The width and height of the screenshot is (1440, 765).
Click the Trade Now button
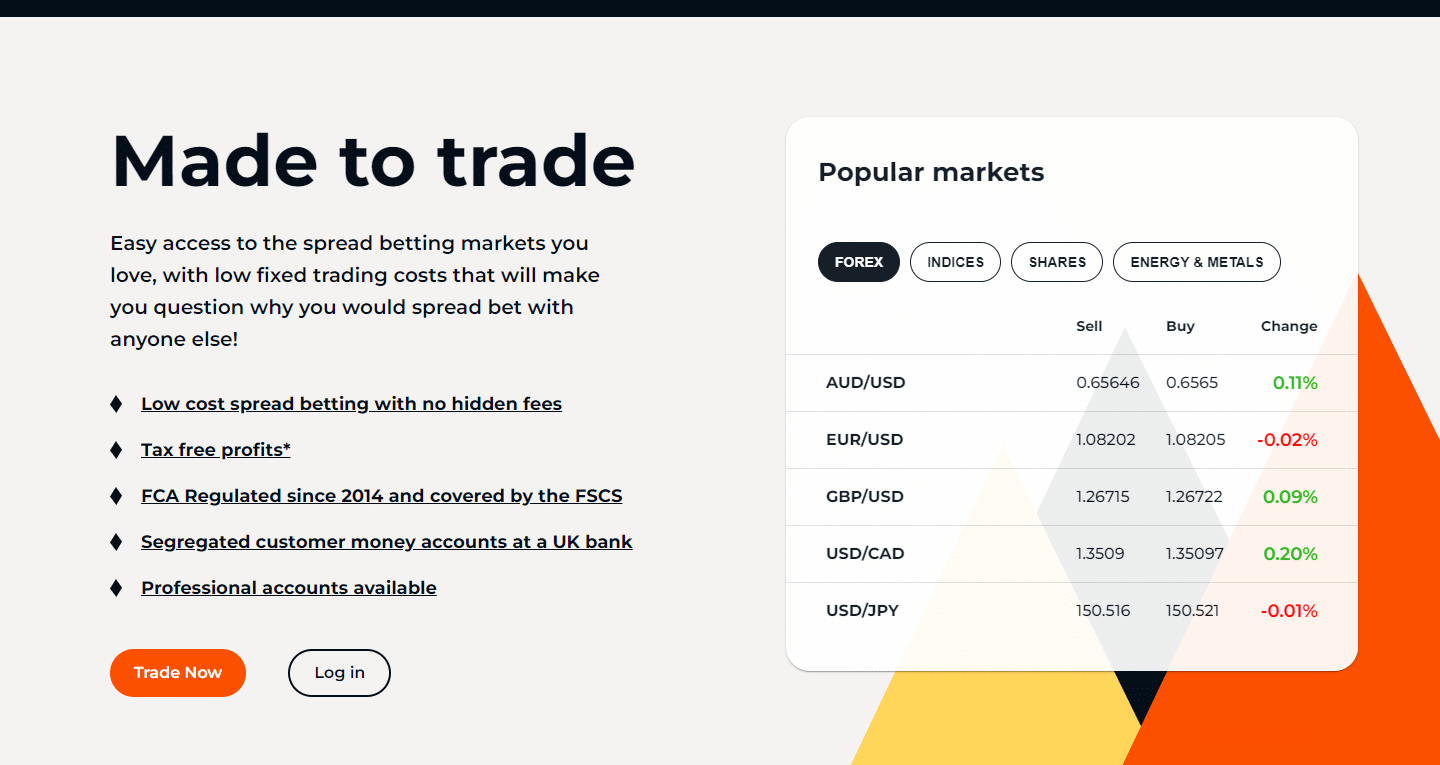(177, 672)
